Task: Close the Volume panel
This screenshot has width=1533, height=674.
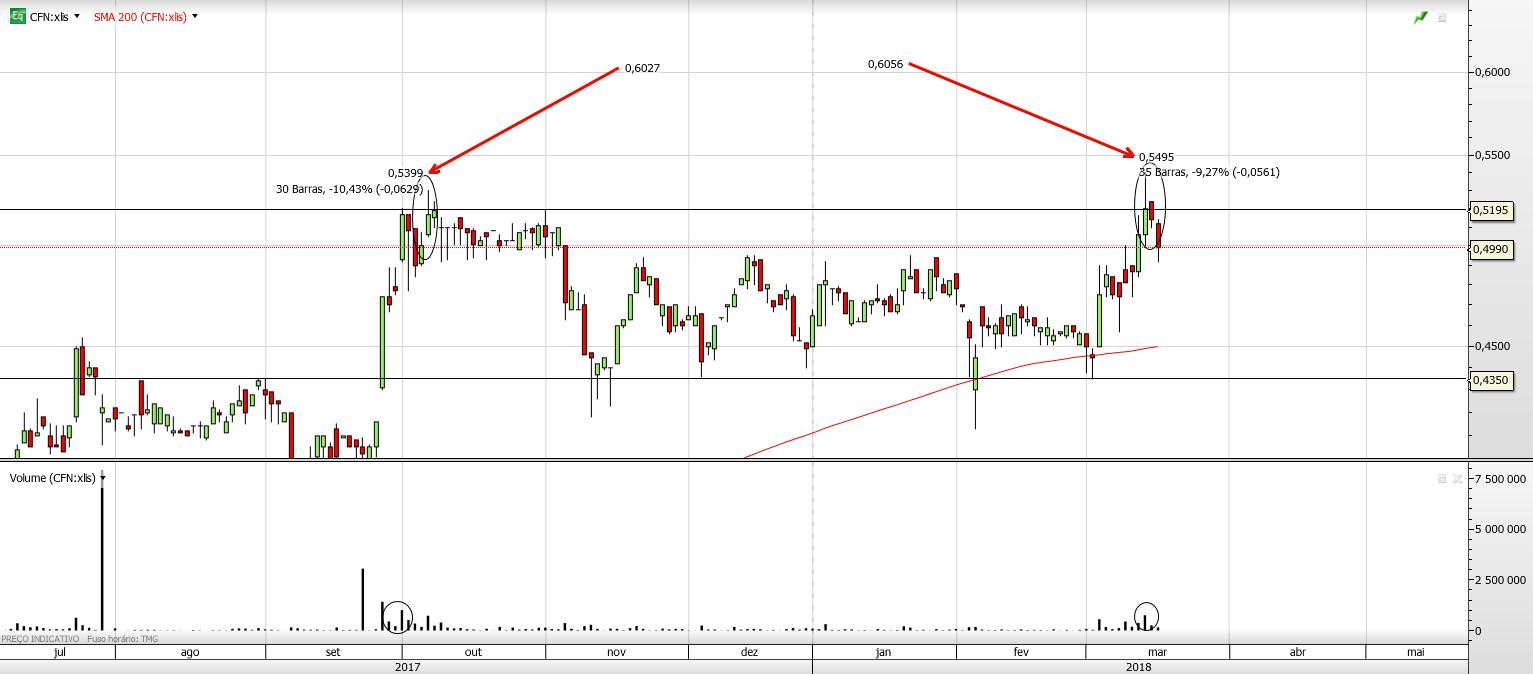Action: [1457, 478]
